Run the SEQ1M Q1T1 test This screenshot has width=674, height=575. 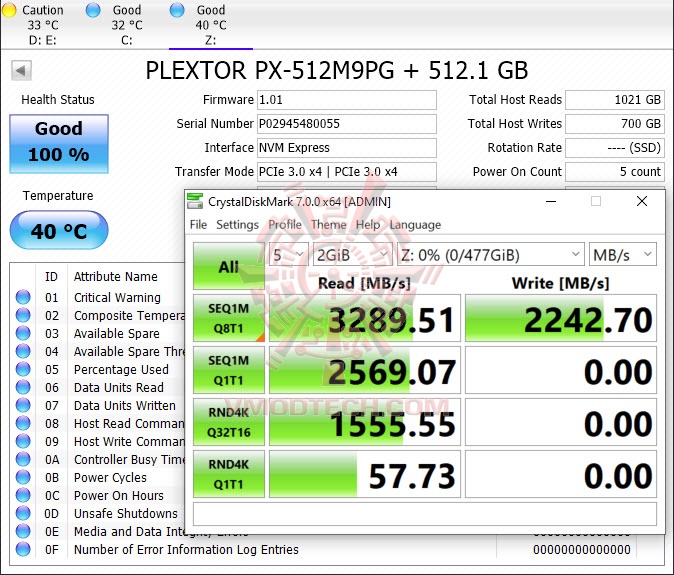[x=229, y=370]
